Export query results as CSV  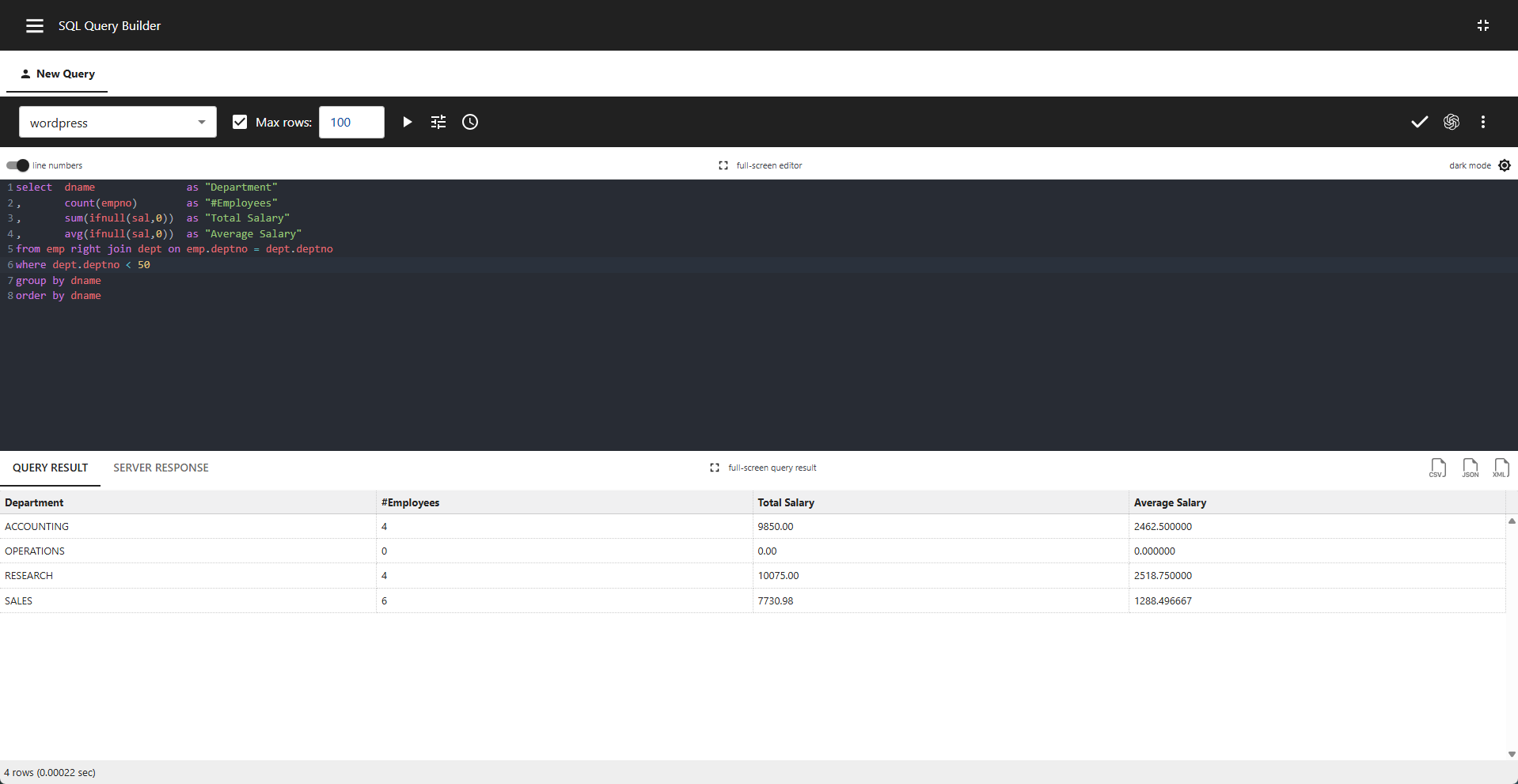point(1437,468)
